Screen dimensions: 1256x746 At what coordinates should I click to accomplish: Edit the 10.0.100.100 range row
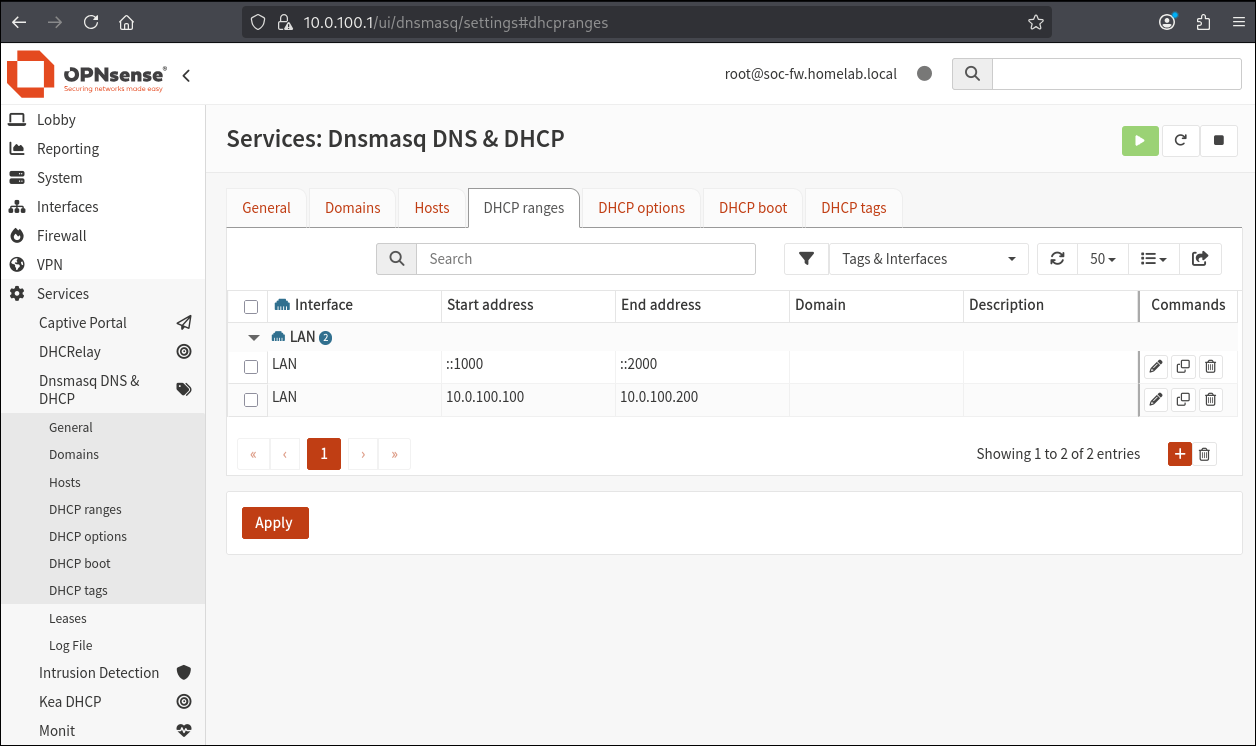tap(1156, 400)
